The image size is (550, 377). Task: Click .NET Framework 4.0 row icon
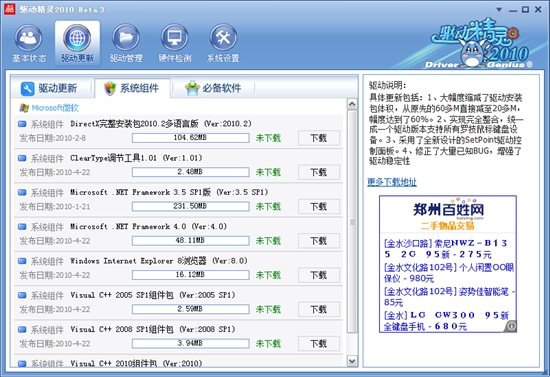click(22, 227)
